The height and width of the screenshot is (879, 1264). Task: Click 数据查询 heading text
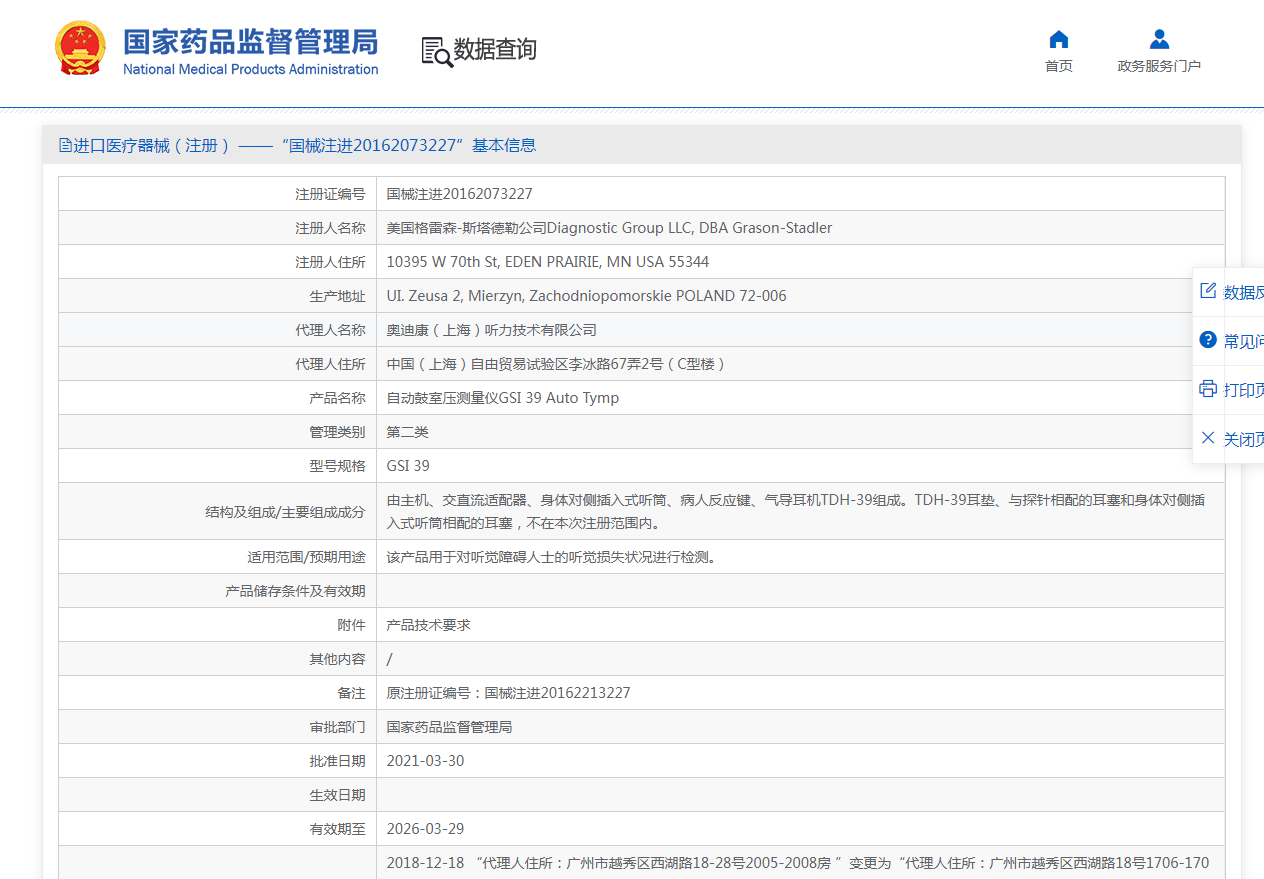tap(495, 50)
